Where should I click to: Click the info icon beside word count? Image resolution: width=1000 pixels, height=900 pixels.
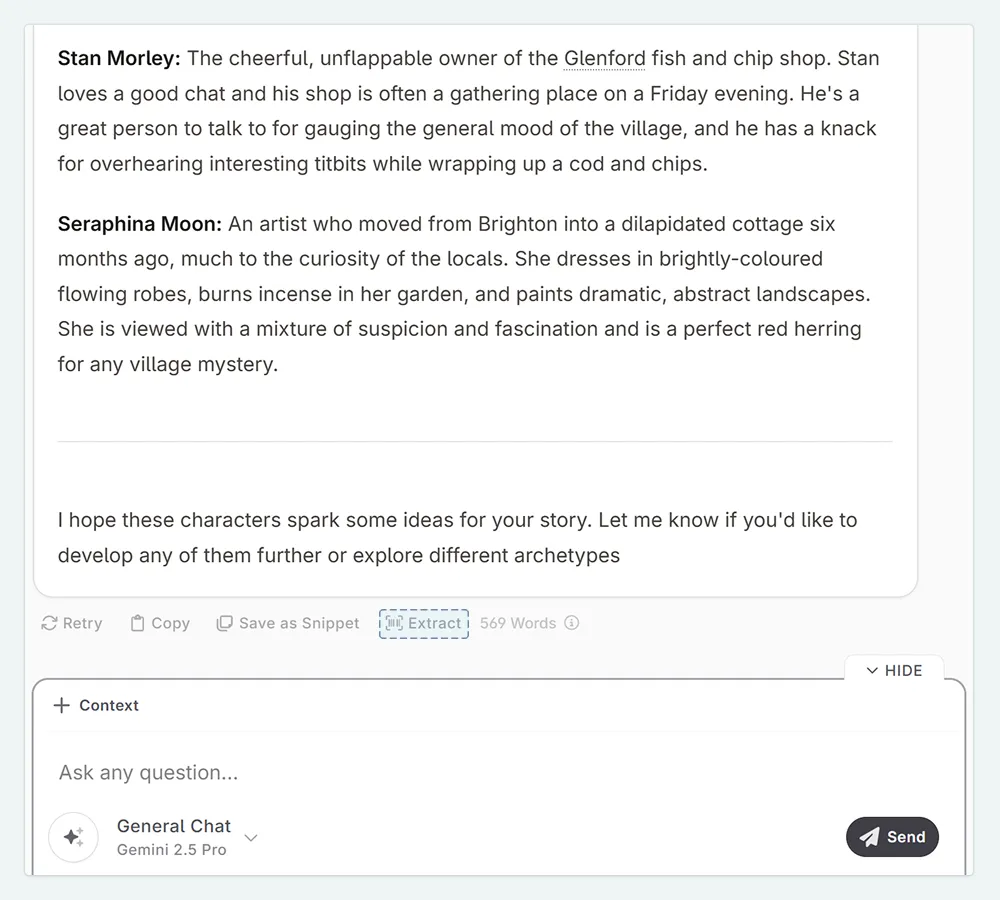click(572, 623)
